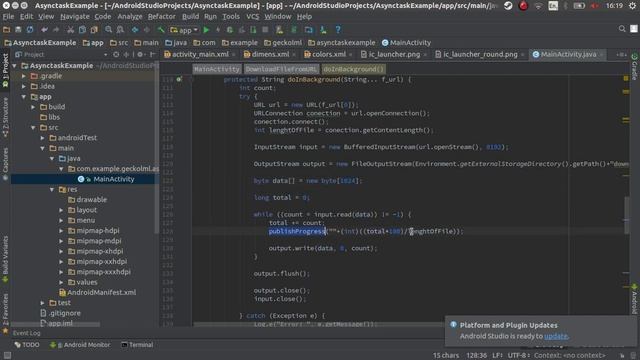Viewport: 640px width, 360px height.
Task: Expand the layout folder
Action: (x=62, y=210)
